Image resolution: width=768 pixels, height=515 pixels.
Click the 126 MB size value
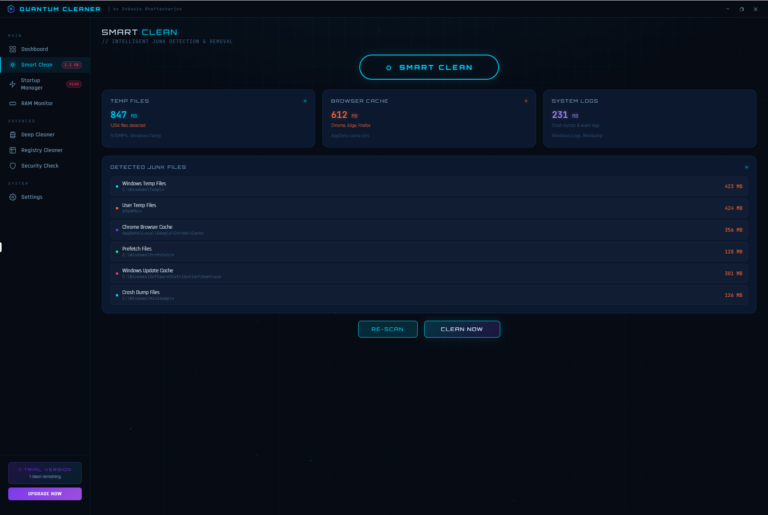(733, 295)
